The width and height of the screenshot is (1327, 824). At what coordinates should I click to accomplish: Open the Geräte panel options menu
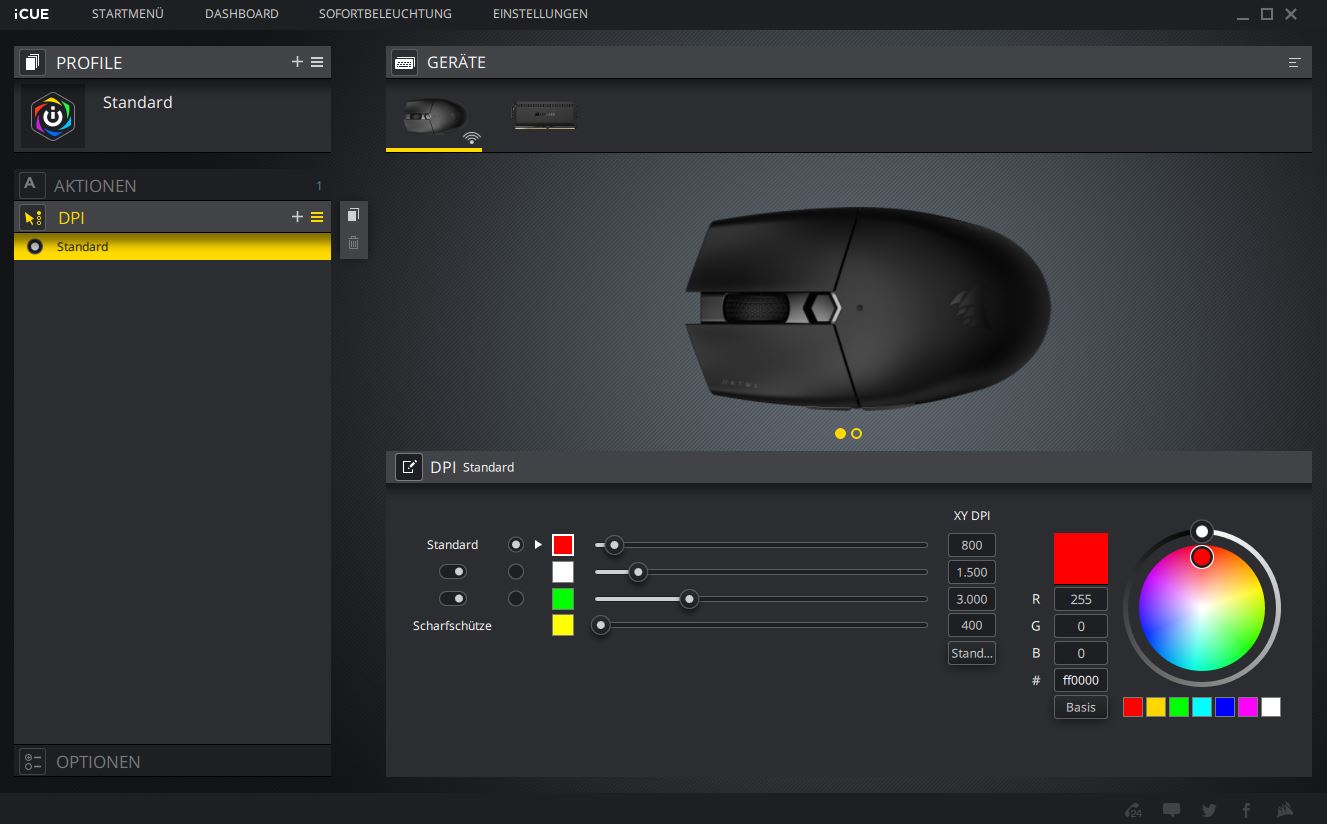(x=1294, y=62)
